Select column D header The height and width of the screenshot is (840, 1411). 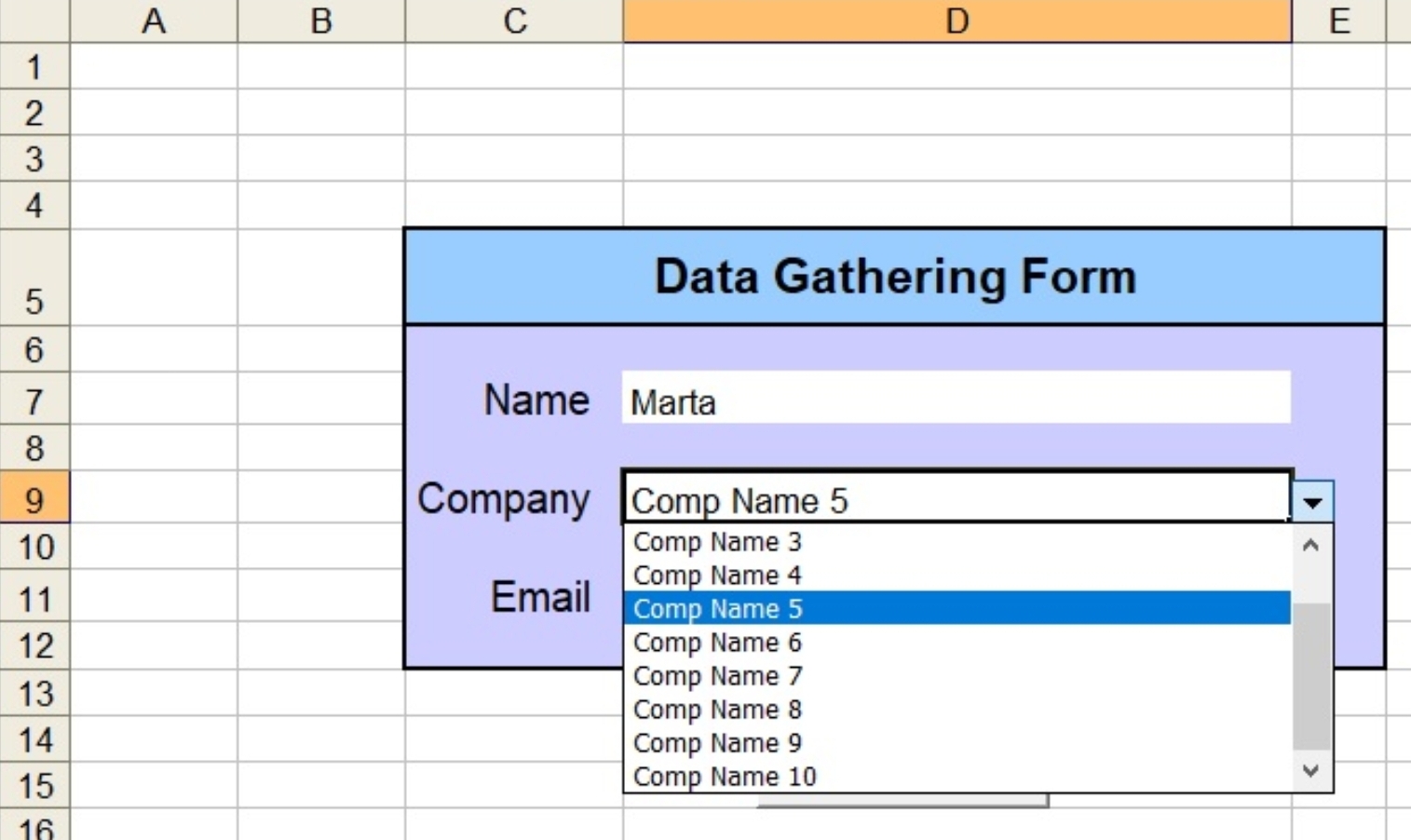[x=956, y=20]
